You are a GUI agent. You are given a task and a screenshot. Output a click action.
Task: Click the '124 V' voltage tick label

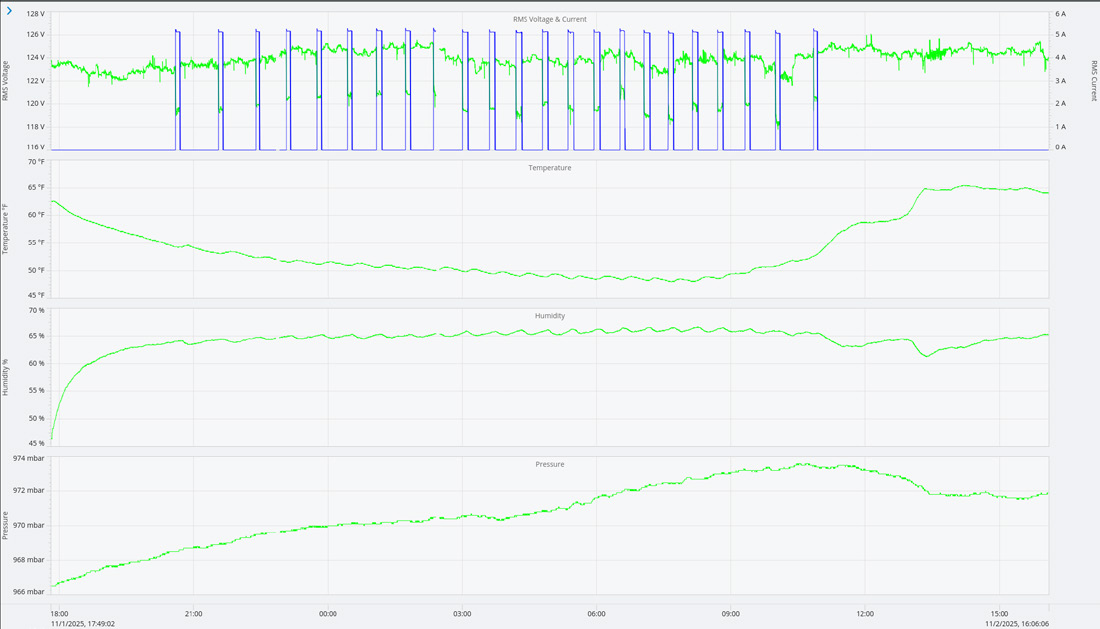coord(36,58)
